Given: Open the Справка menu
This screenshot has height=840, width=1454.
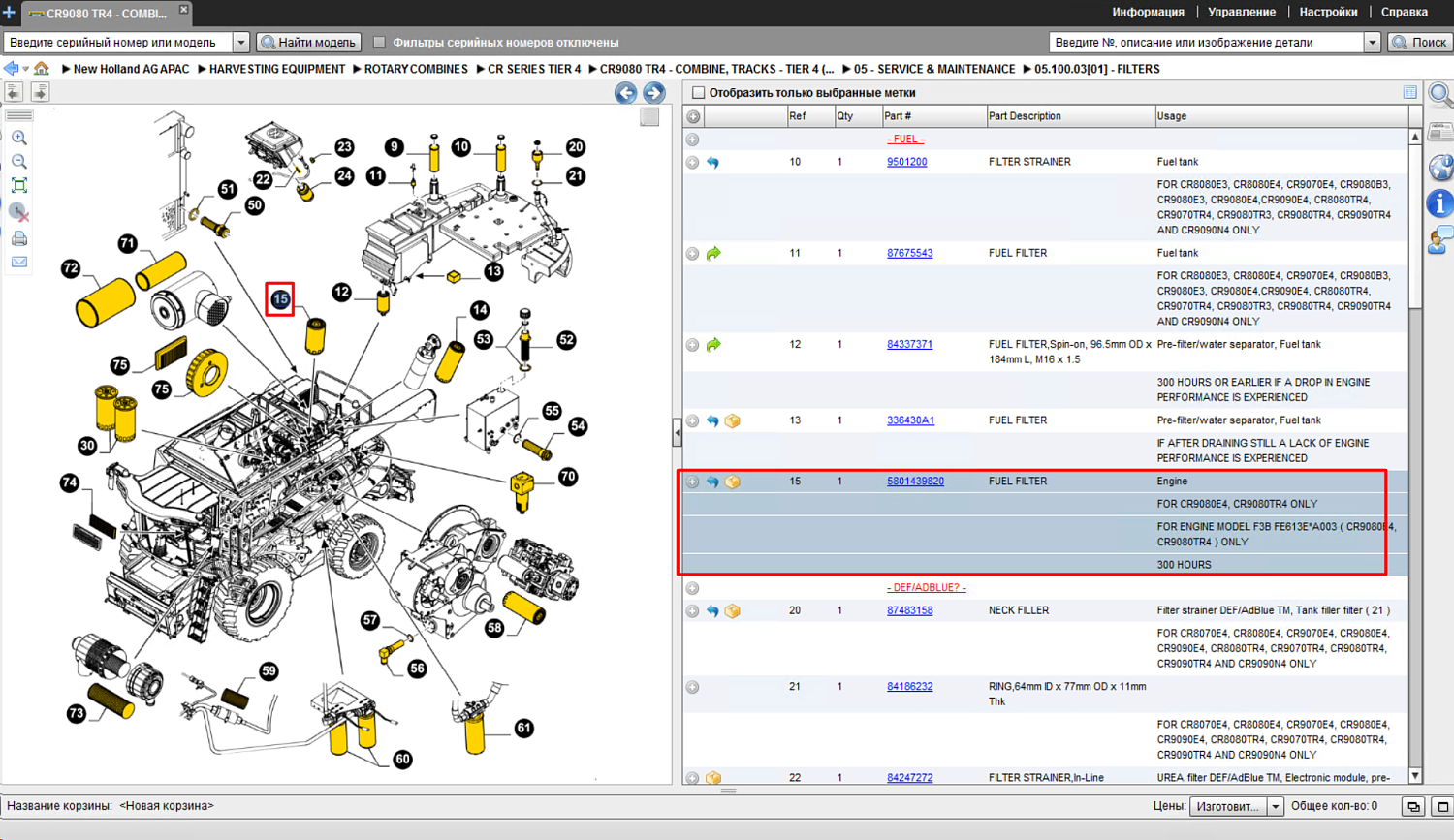Looking at the screenshot, I should coord(1405,13).
